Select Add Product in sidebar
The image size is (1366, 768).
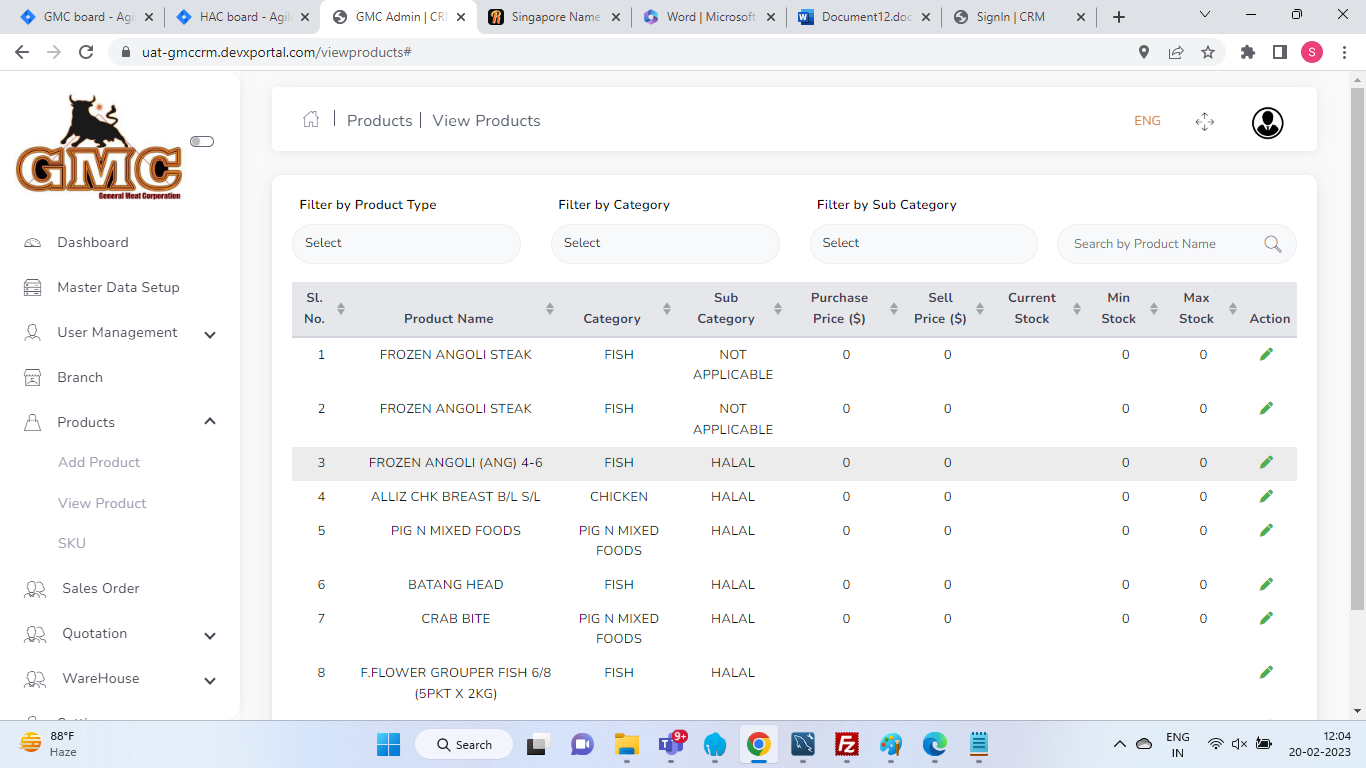pyautogui.click(x=99, y=462)
